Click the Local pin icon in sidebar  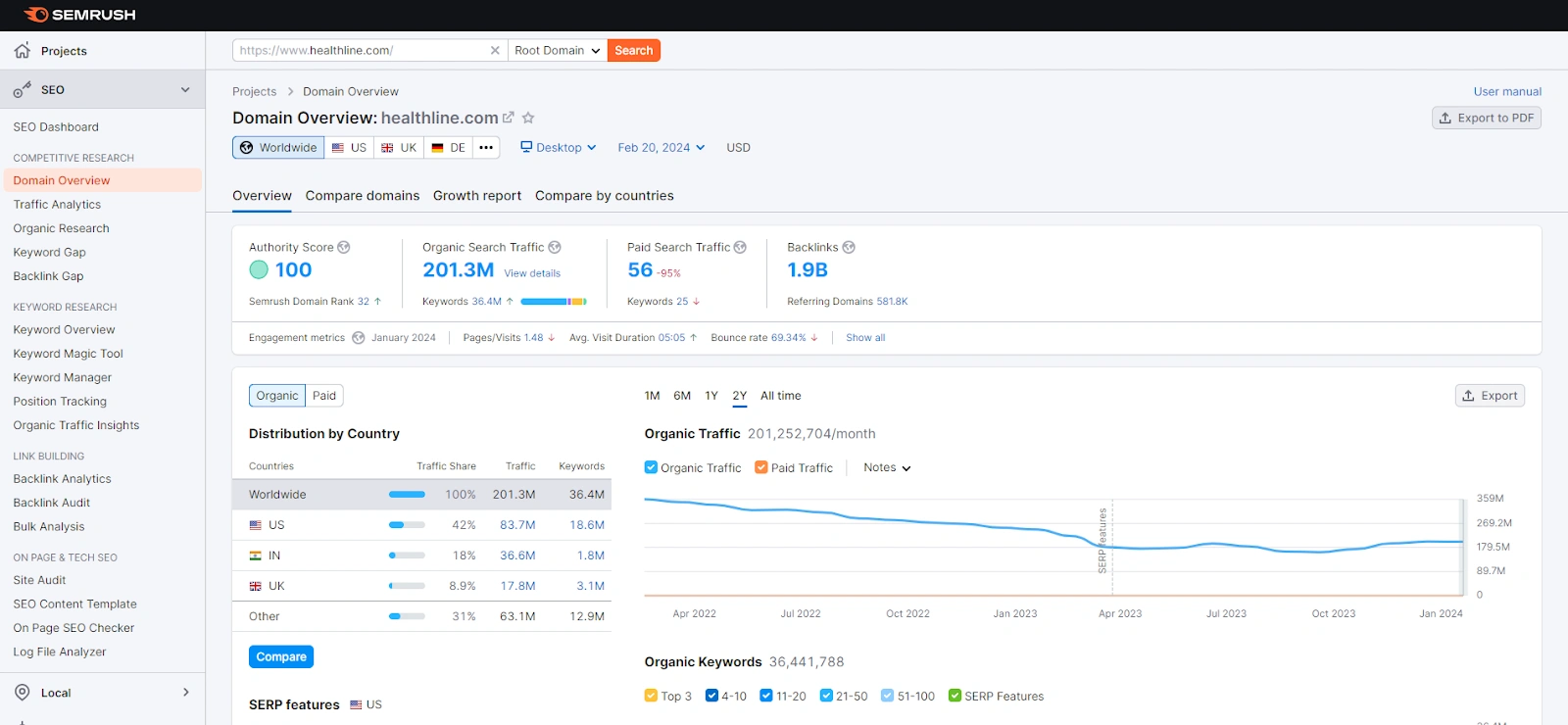23,693
